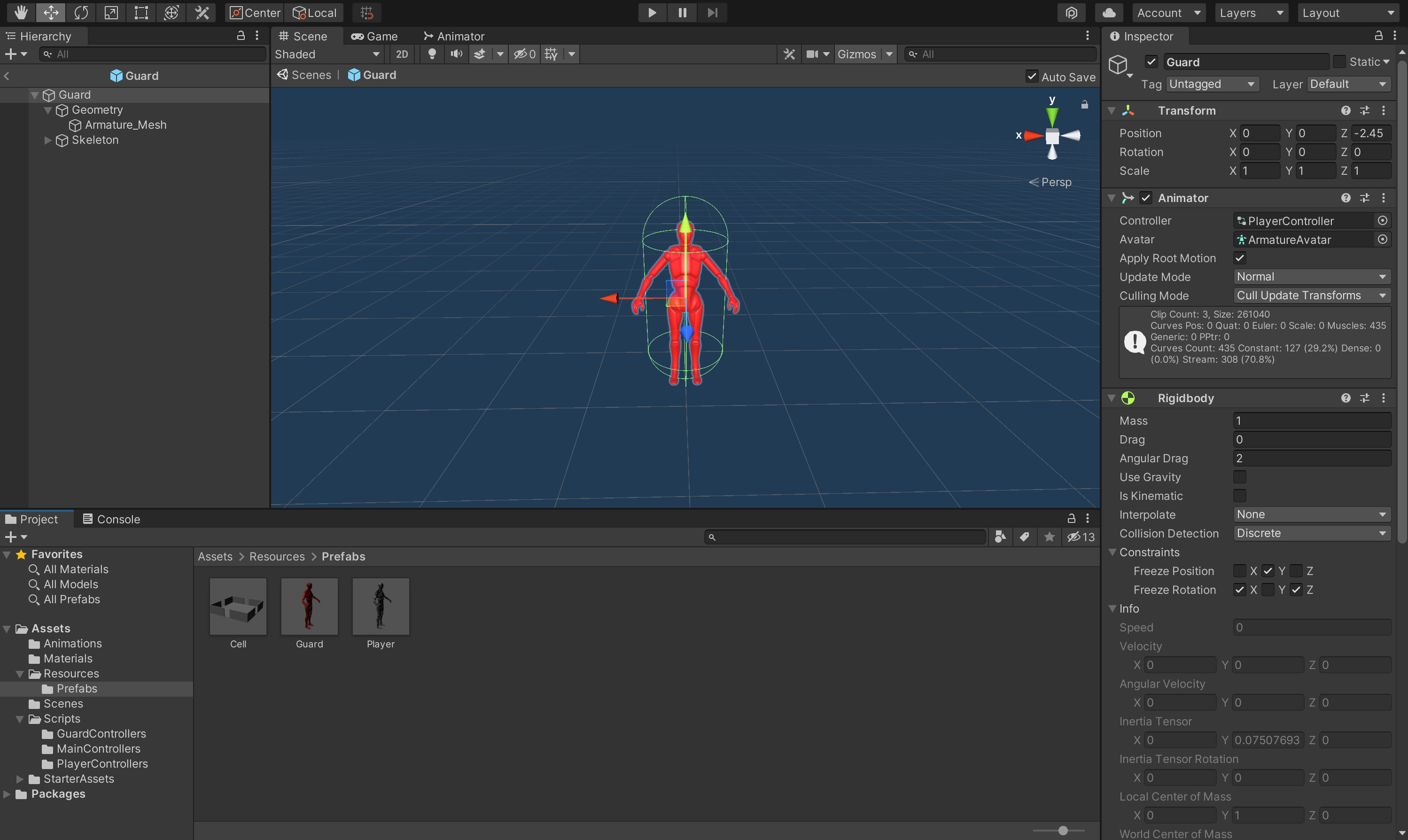1408x840 pixels.
Task: Lock the Inspector panel
Action: (1378, 36)
